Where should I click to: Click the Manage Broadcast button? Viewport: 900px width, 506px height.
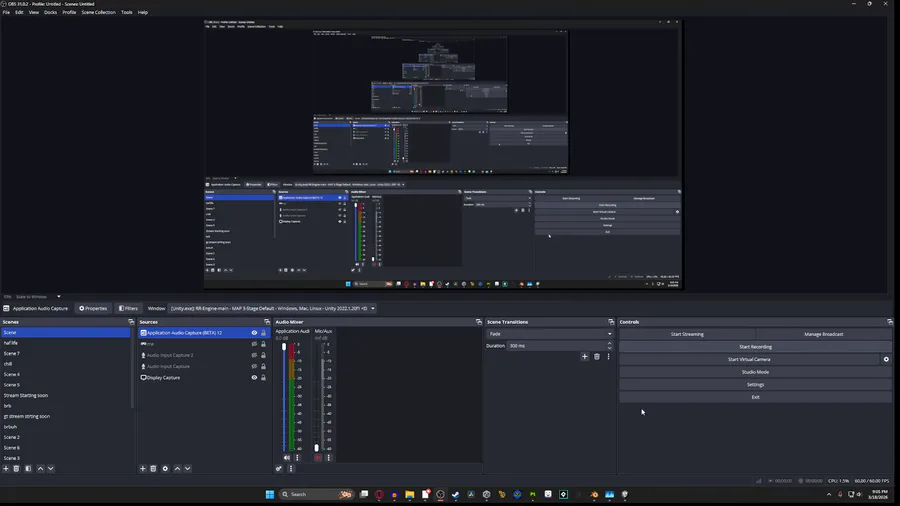(x=824, y=334)
